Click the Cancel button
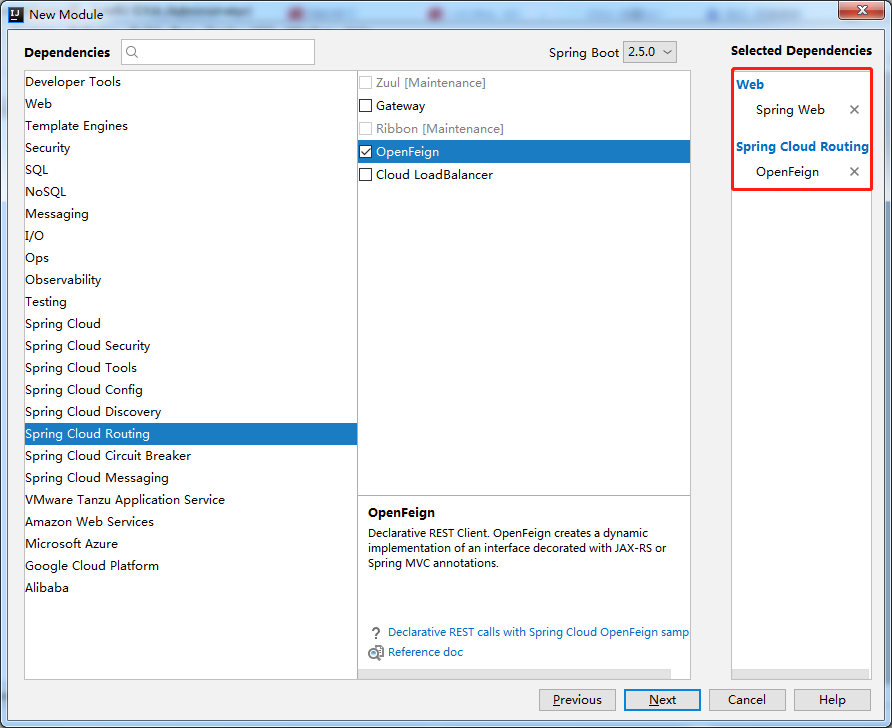The height and width of the screenshot is (728, 892). click(747, 700)
